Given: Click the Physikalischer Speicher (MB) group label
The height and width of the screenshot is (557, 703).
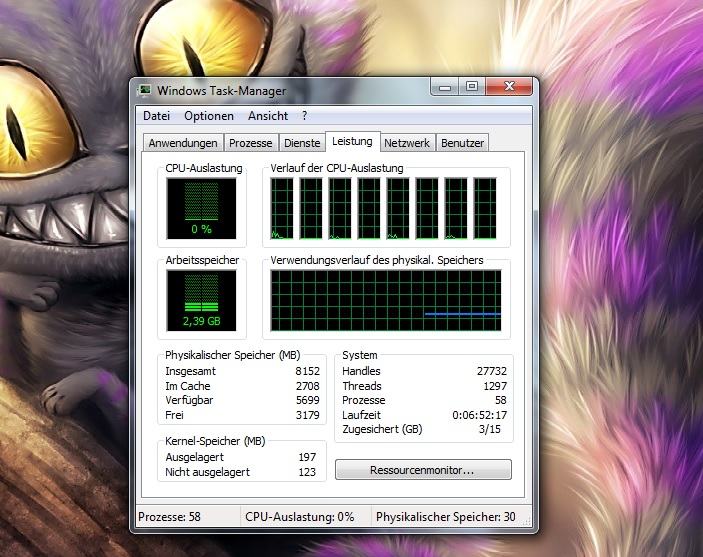Looking at the screenshot, I should 233,355.
